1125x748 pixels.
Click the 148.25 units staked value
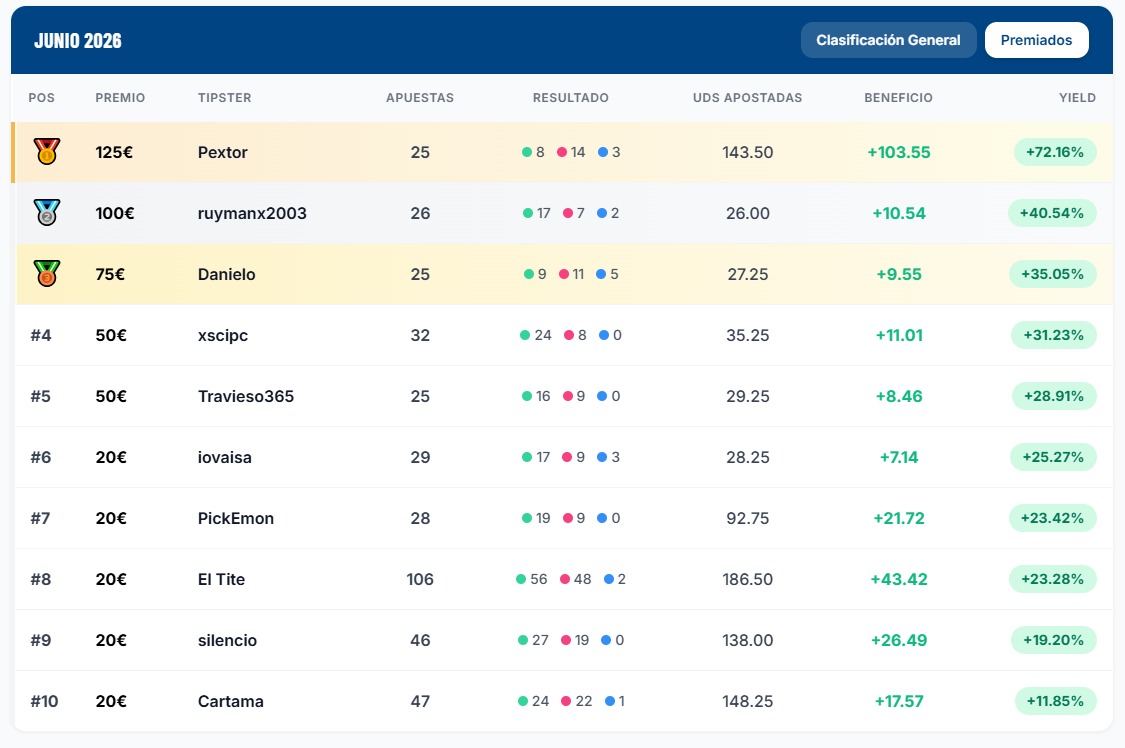[x=748, y=701]
